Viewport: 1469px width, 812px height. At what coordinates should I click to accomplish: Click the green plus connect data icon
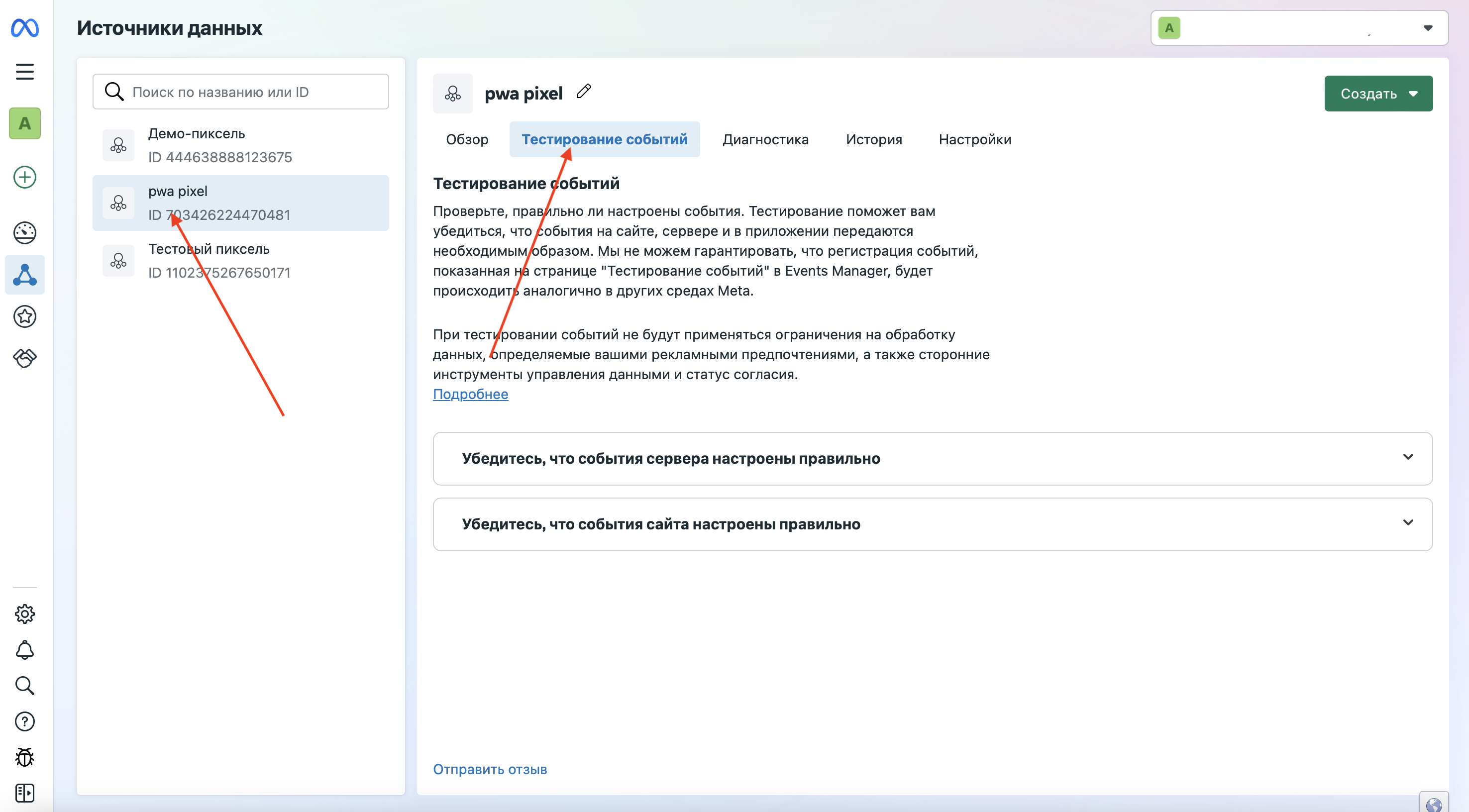click(24, 177)
